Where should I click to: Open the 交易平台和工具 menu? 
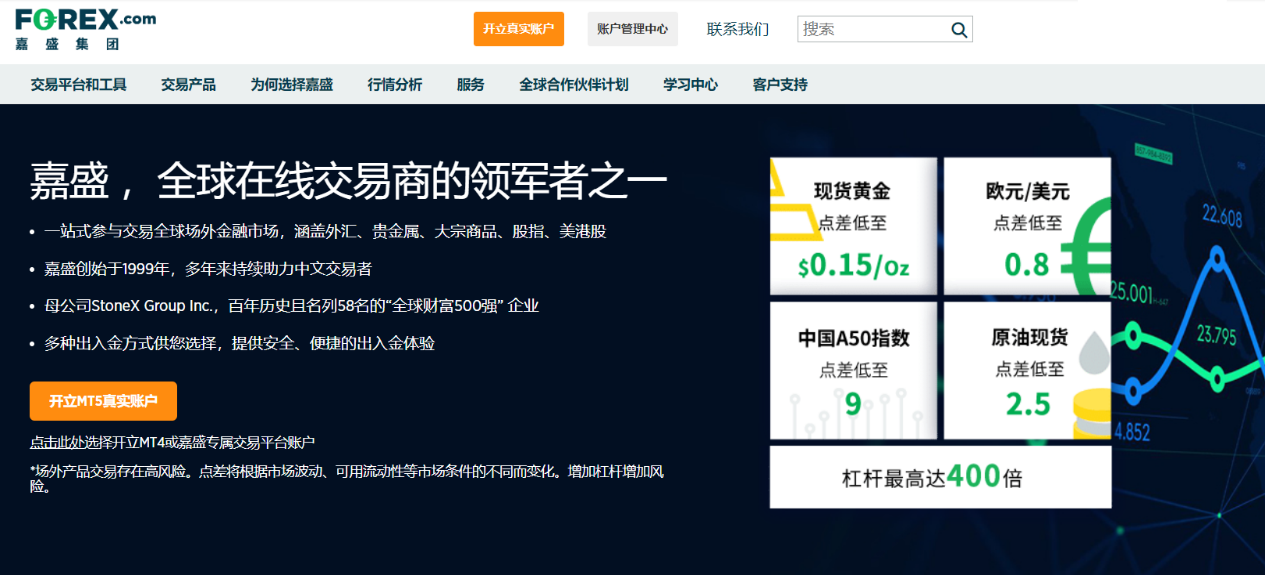[x=79, y=85]
